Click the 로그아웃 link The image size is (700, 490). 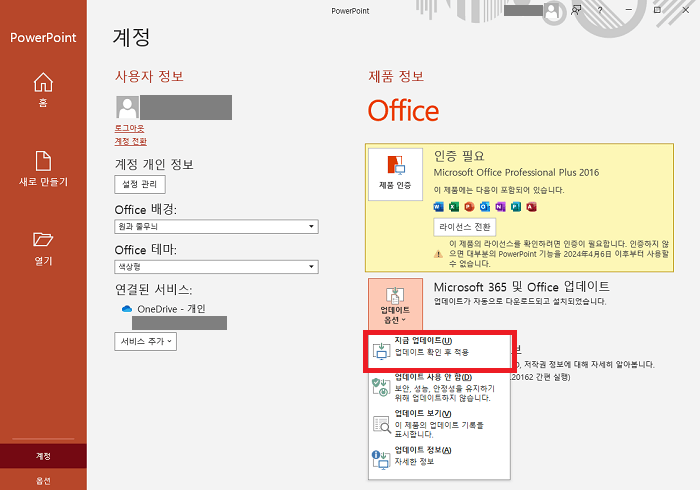point(129,129)
